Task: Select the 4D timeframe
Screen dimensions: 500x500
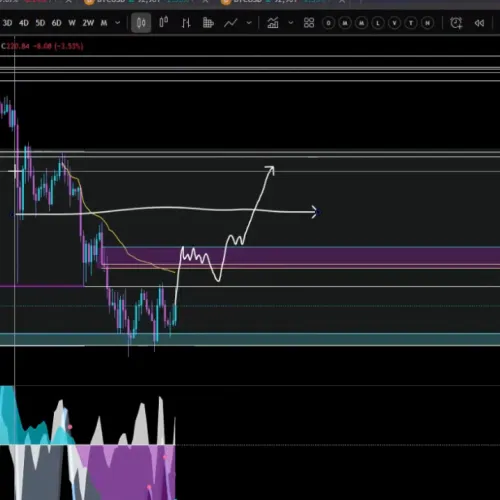Action: (x=24, y=23)
